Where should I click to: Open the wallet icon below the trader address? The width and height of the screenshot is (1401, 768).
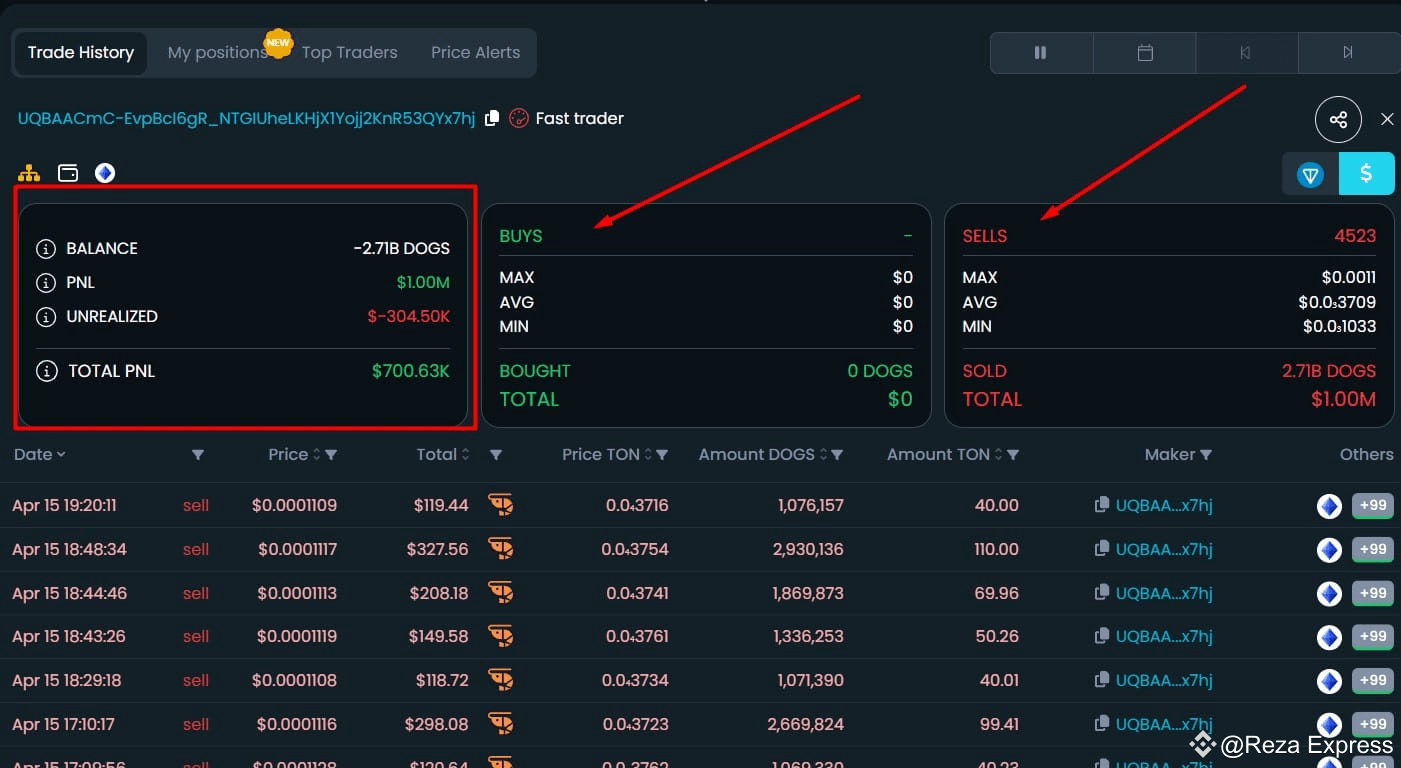pos(67,172)
